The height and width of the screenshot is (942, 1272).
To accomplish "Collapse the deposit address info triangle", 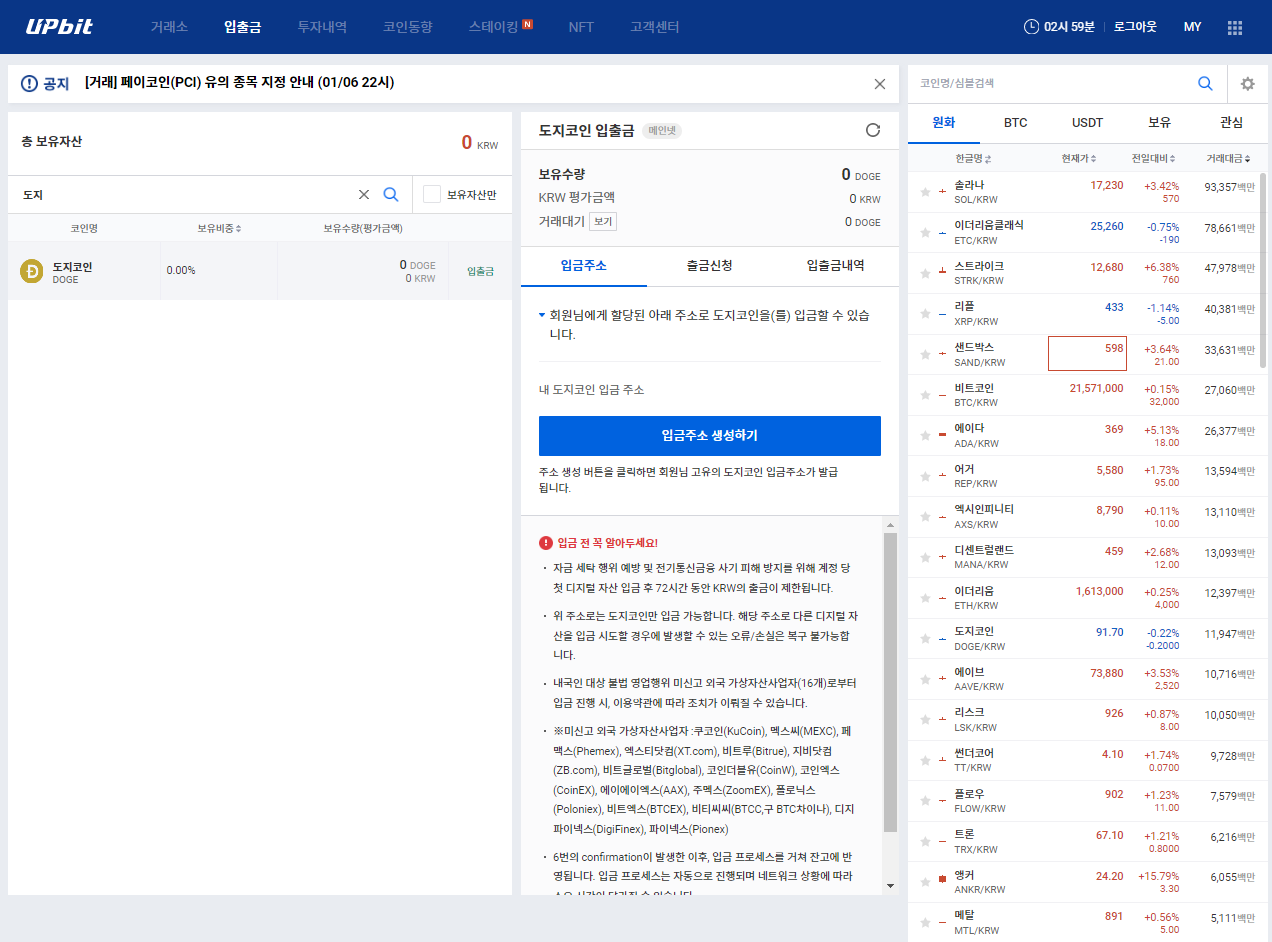I will 542,315.
